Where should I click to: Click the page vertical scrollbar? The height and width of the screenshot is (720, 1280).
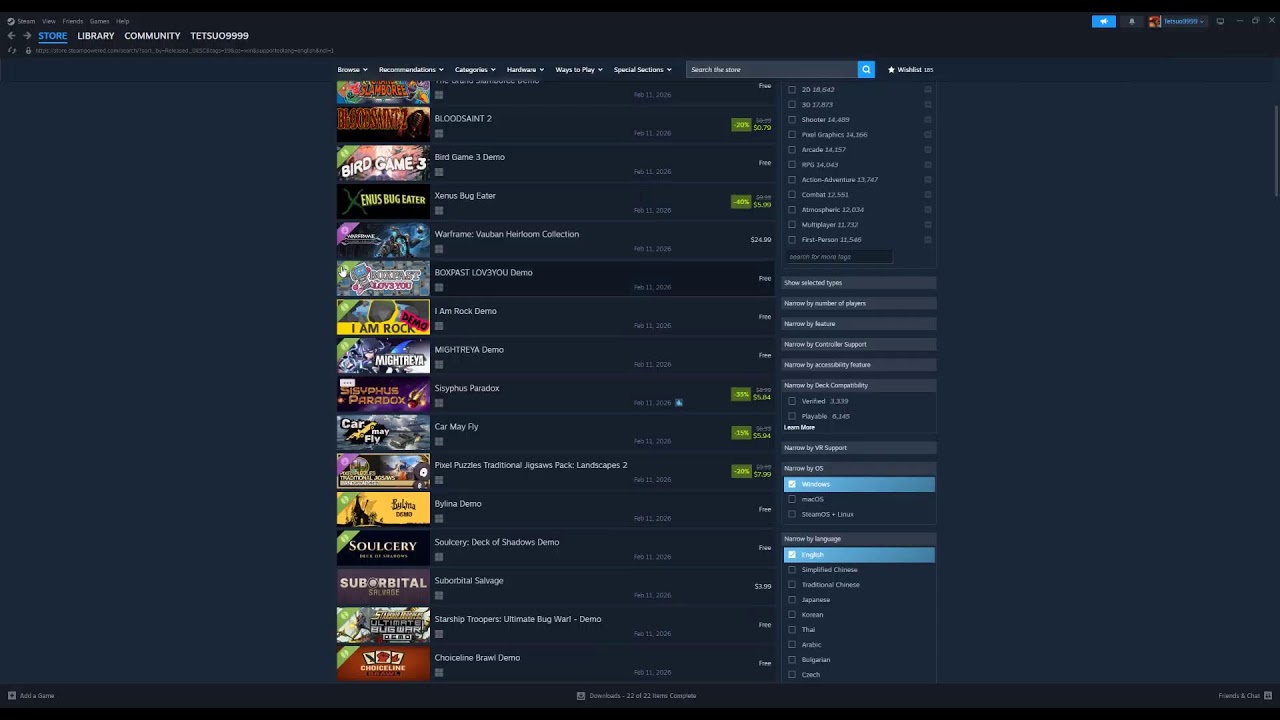pos(1276,150)
